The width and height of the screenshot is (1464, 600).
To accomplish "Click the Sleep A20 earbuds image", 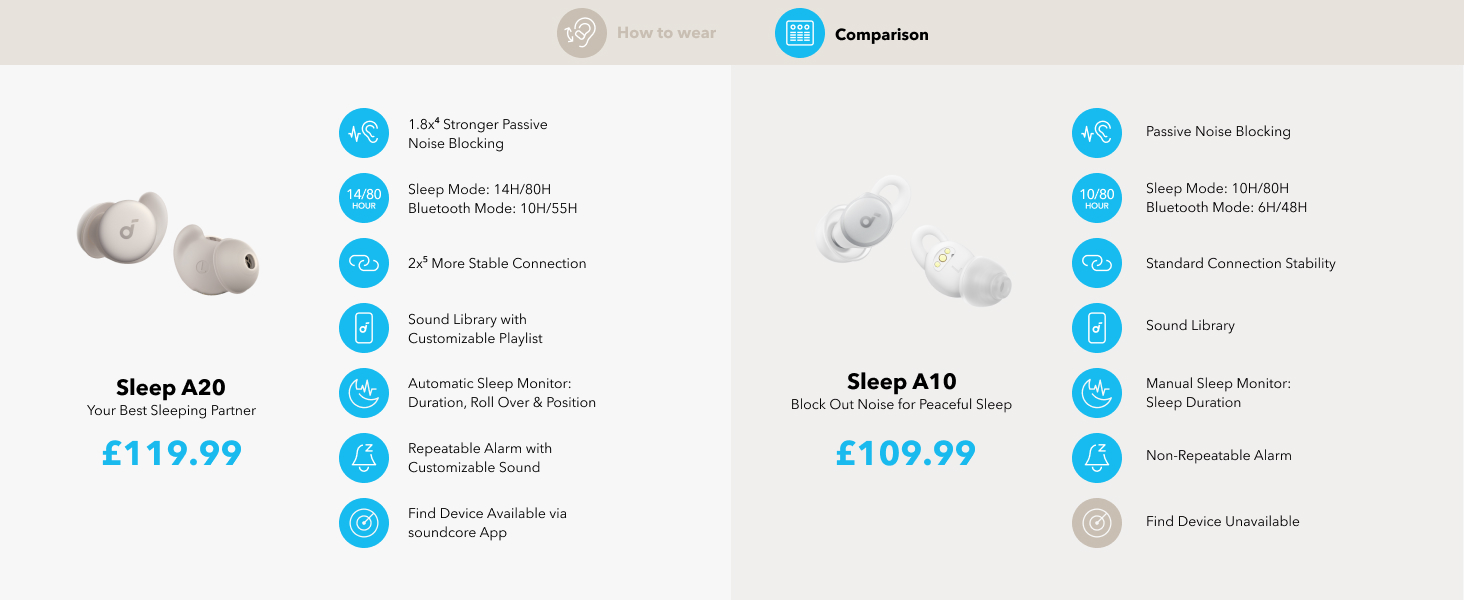I will [169, 243].
